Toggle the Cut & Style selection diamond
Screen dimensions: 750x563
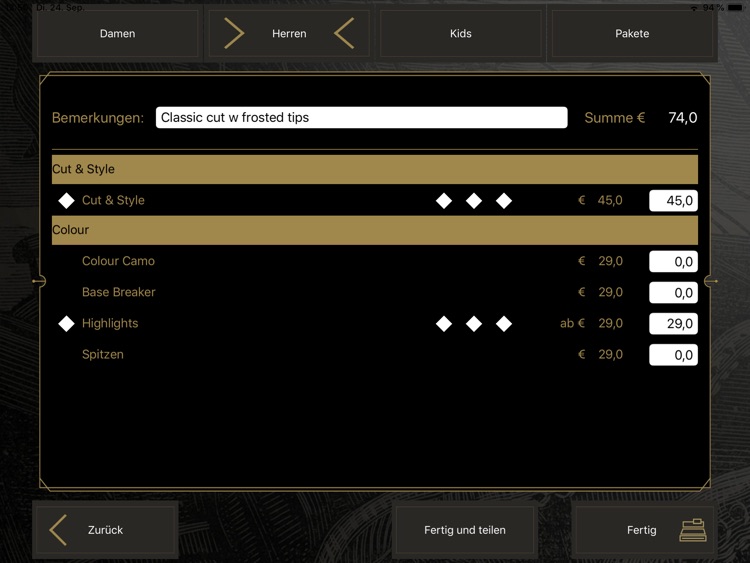pyautogui.click(x=66, y=200)
